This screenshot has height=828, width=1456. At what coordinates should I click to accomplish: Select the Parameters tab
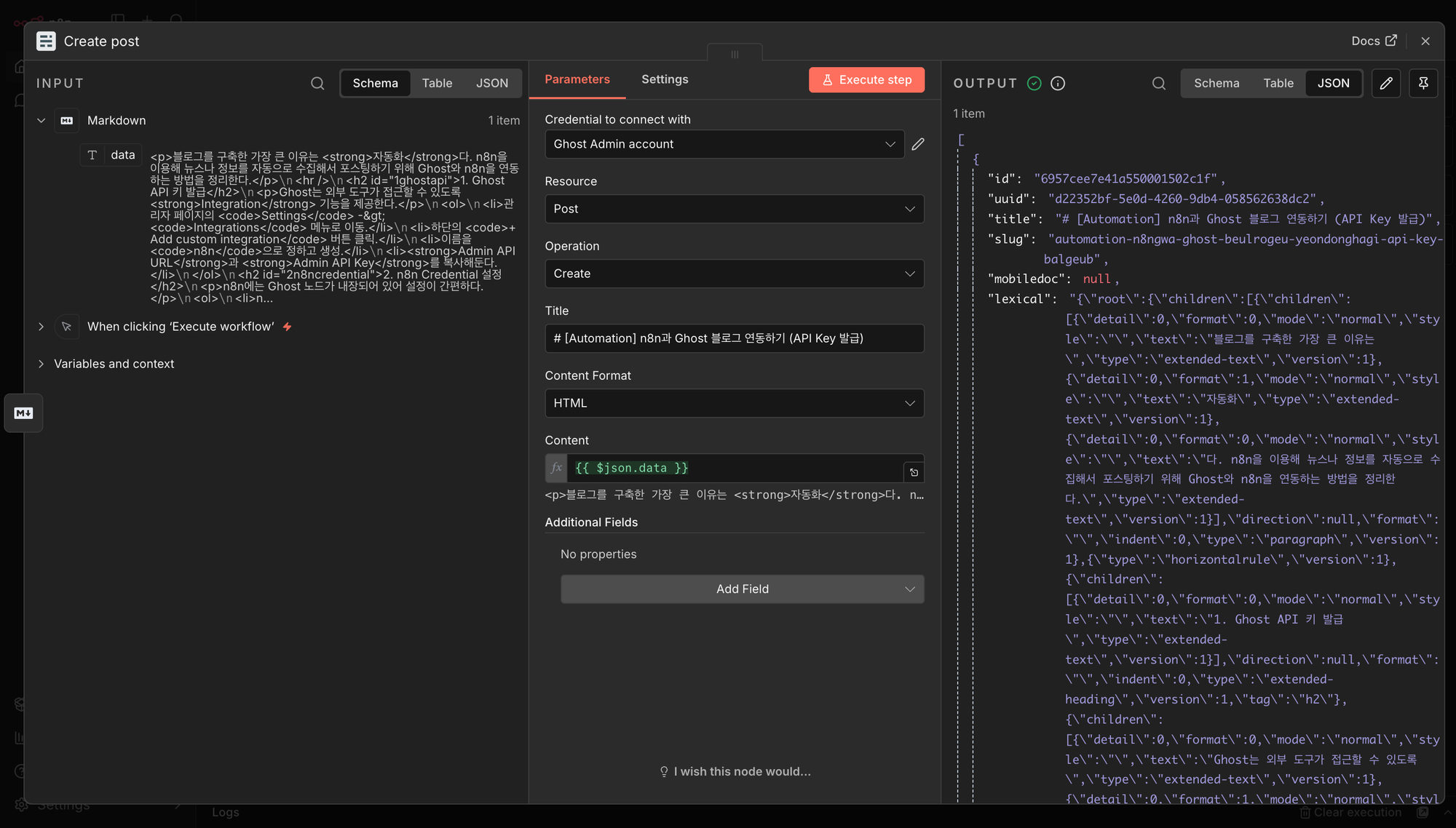coord(577,79)
